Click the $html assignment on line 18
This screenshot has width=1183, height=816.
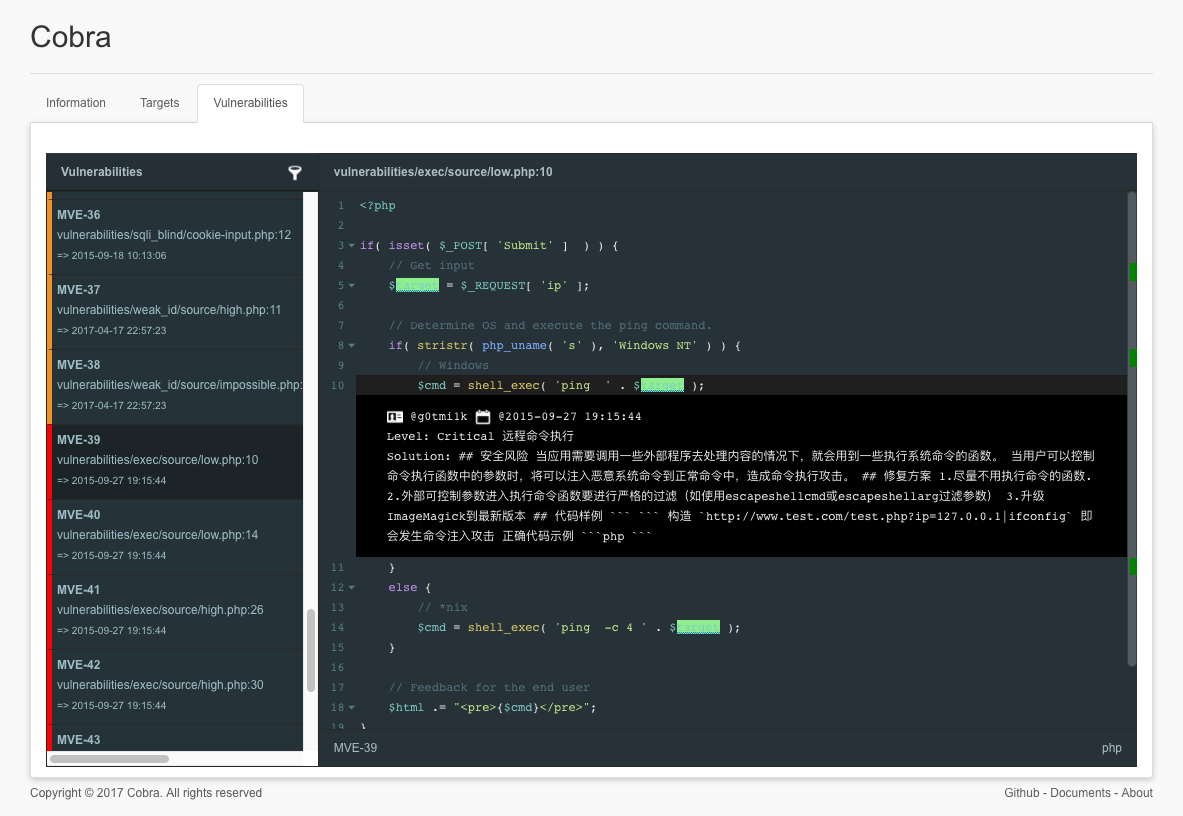406,707
